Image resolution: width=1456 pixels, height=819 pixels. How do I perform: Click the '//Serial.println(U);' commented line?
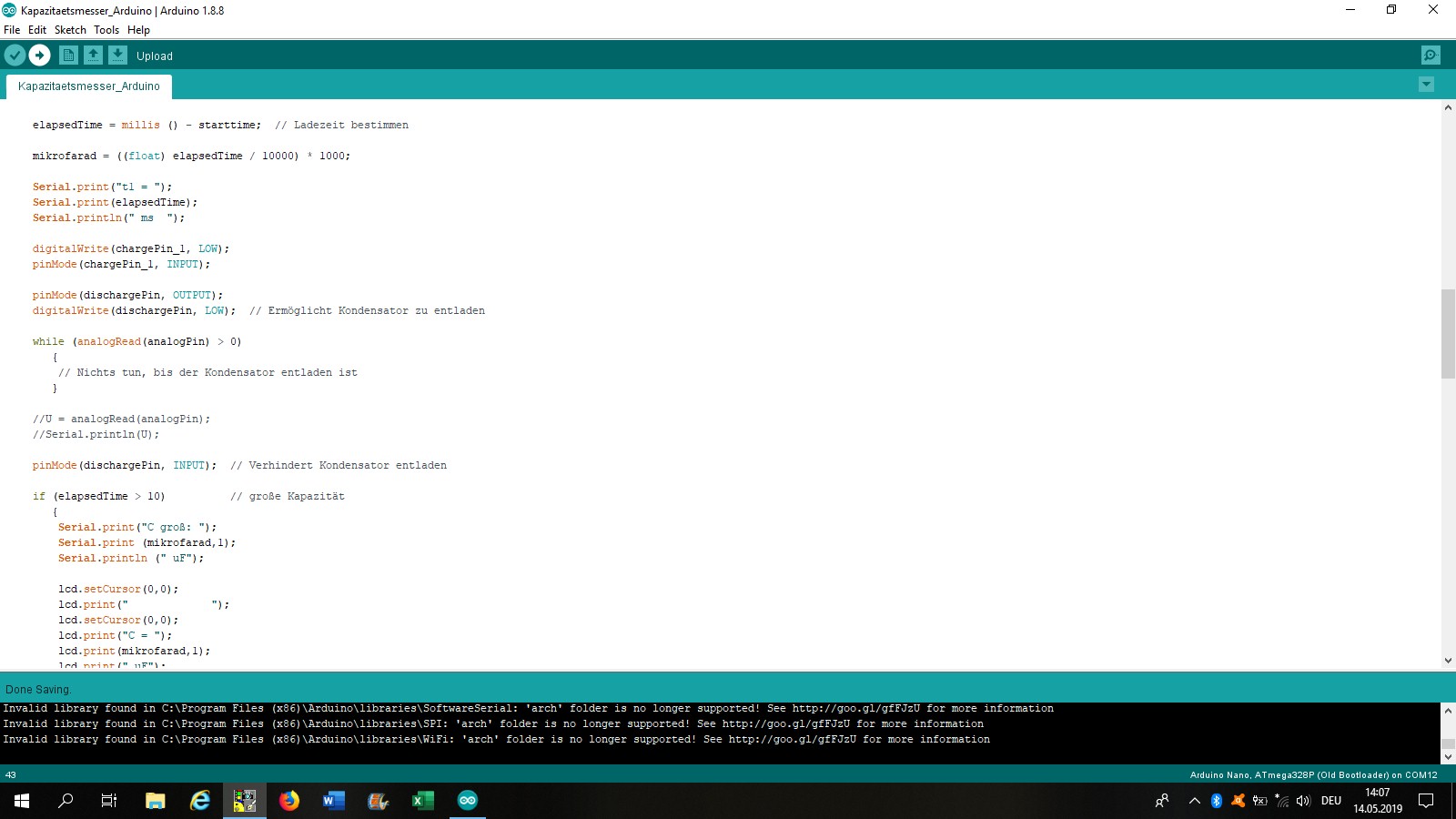coord(96,435)
